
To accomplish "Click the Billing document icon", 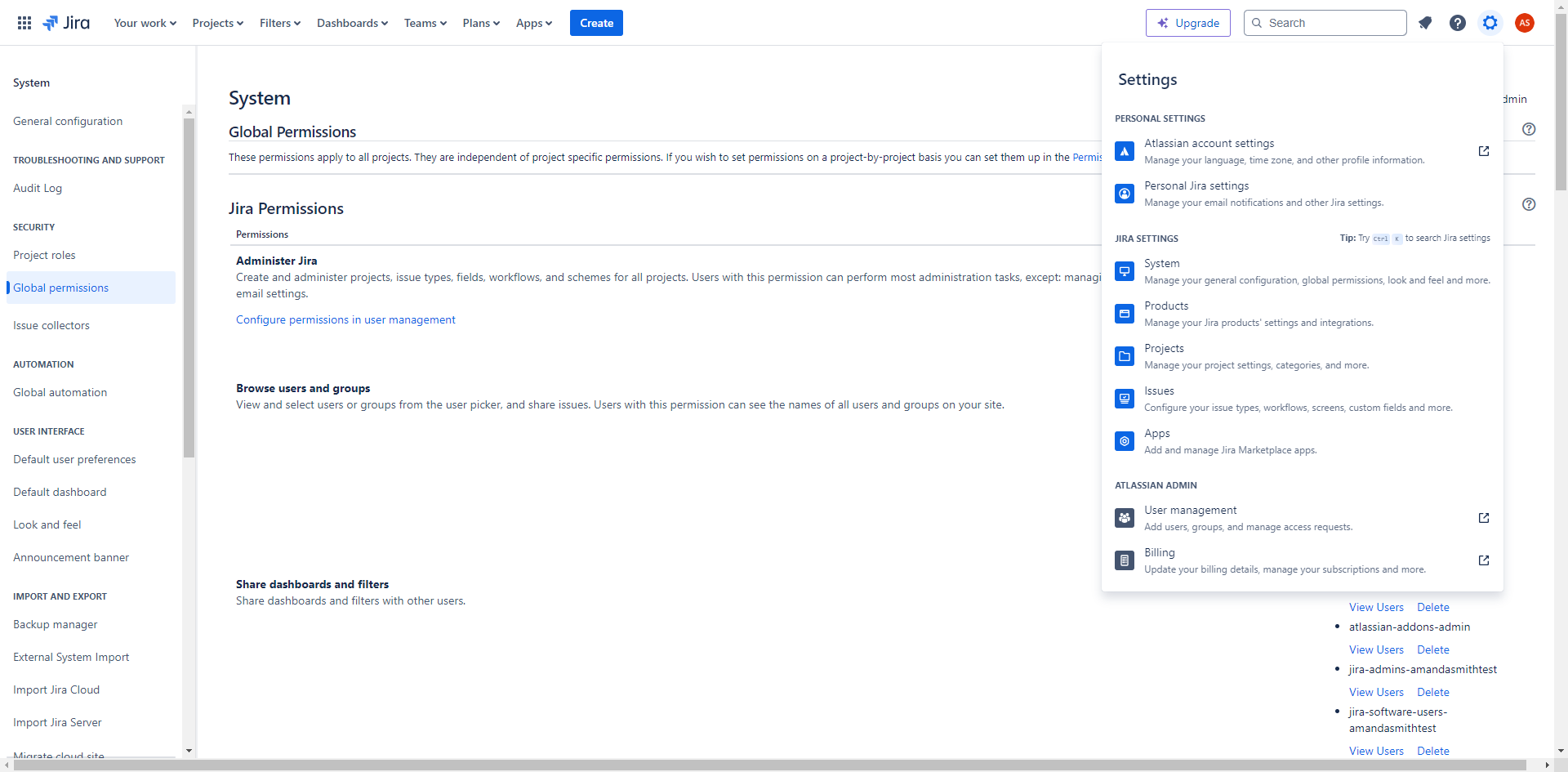I will pyautogui.click(x=1125, y=560).
